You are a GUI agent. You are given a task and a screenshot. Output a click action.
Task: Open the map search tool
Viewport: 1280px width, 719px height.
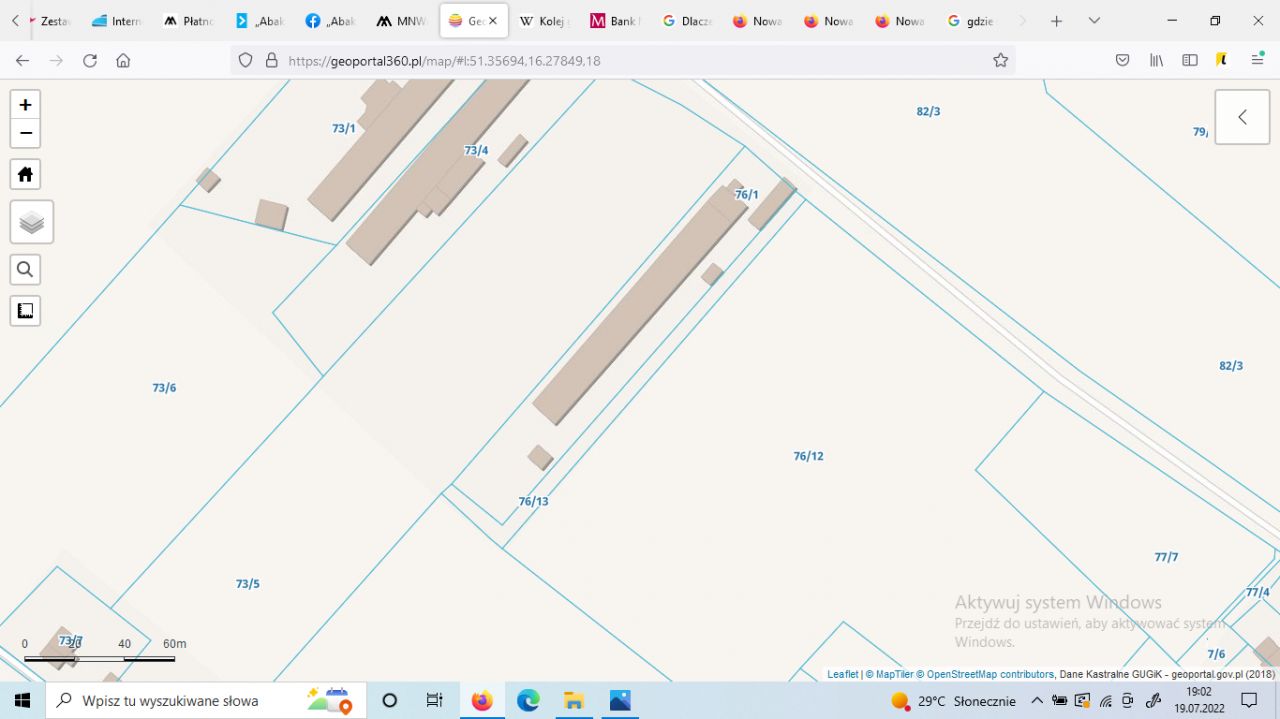pos(26,269)
